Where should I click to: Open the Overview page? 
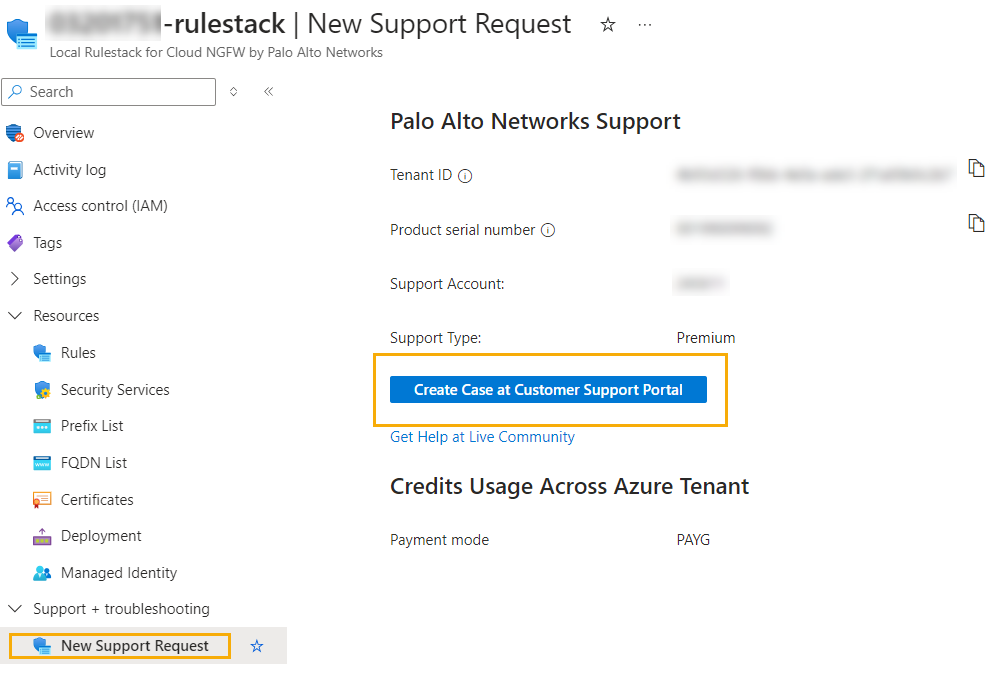pos(63,133)
